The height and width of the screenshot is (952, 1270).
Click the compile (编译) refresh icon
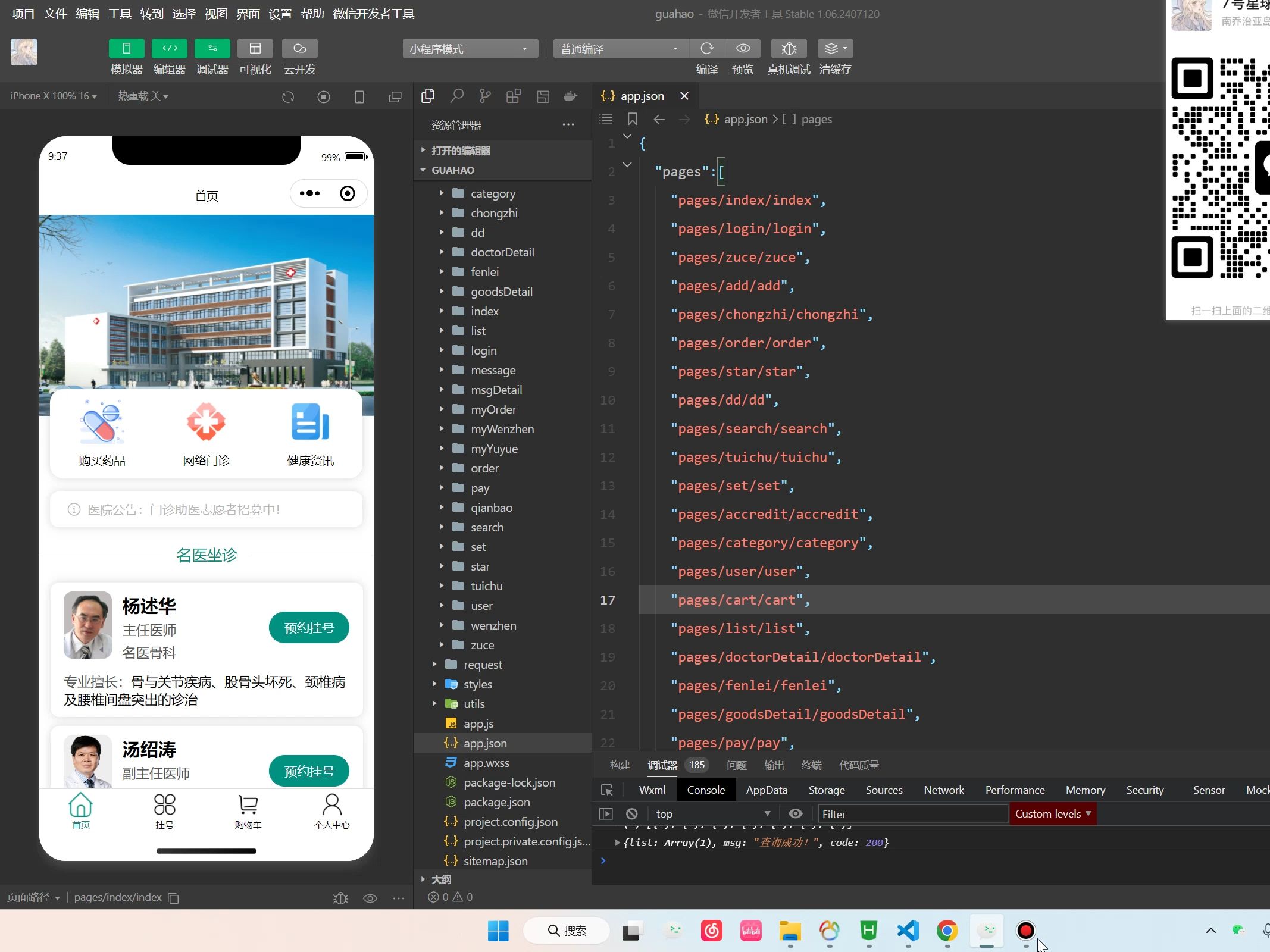click(x=707, y=48)
